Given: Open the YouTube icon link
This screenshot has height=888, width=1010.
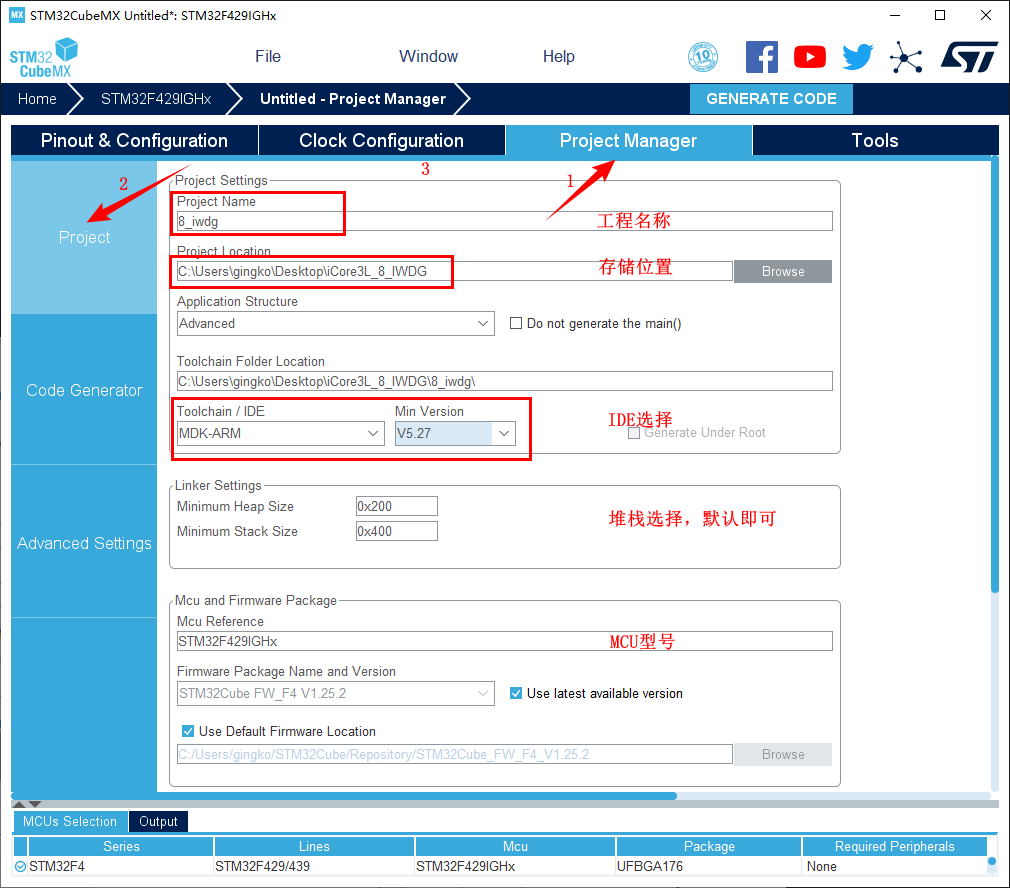Looking at the screenshot, I should tap(810, 57).
